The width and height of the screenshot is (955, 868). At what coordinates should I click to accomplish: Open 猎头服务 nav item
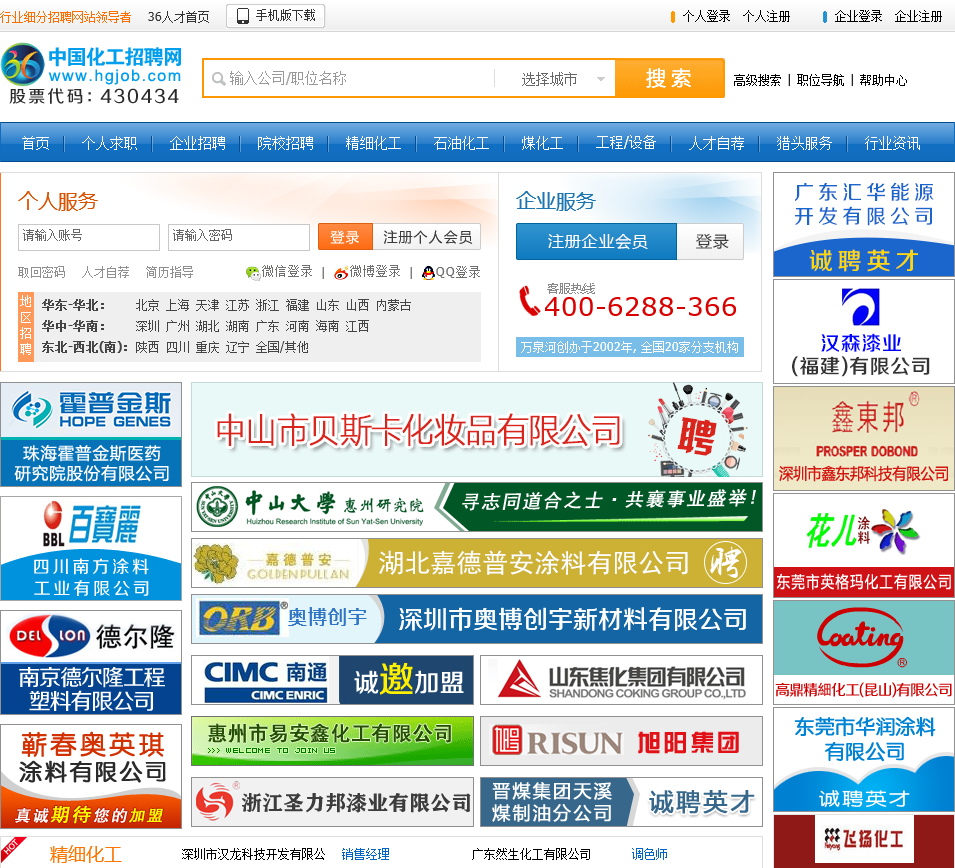pos(804,143)
